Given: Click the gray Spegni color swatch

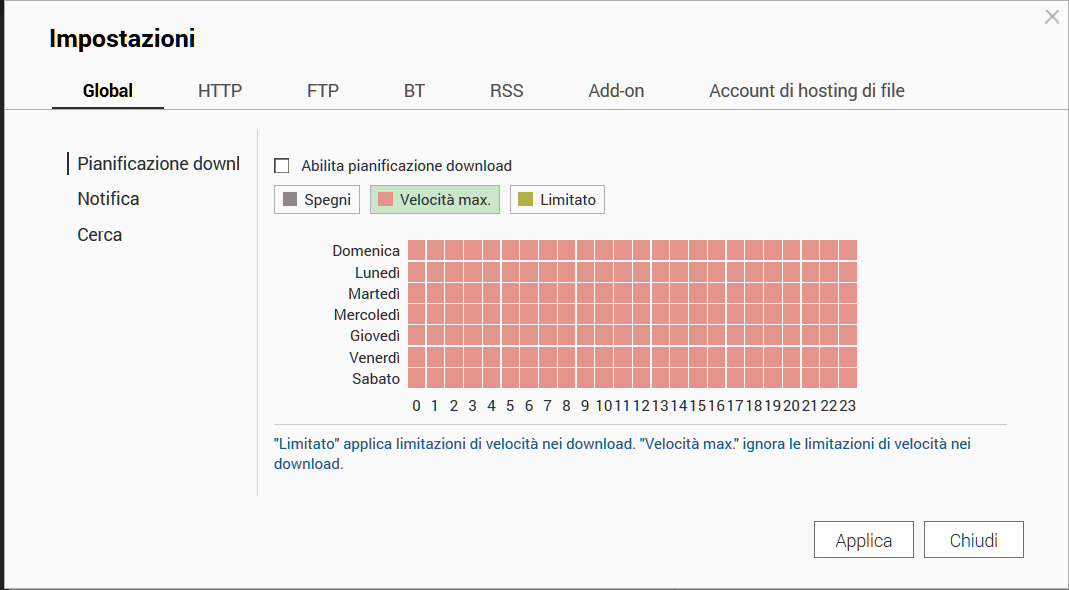Looking at the screenshot, I should point(290,200).
